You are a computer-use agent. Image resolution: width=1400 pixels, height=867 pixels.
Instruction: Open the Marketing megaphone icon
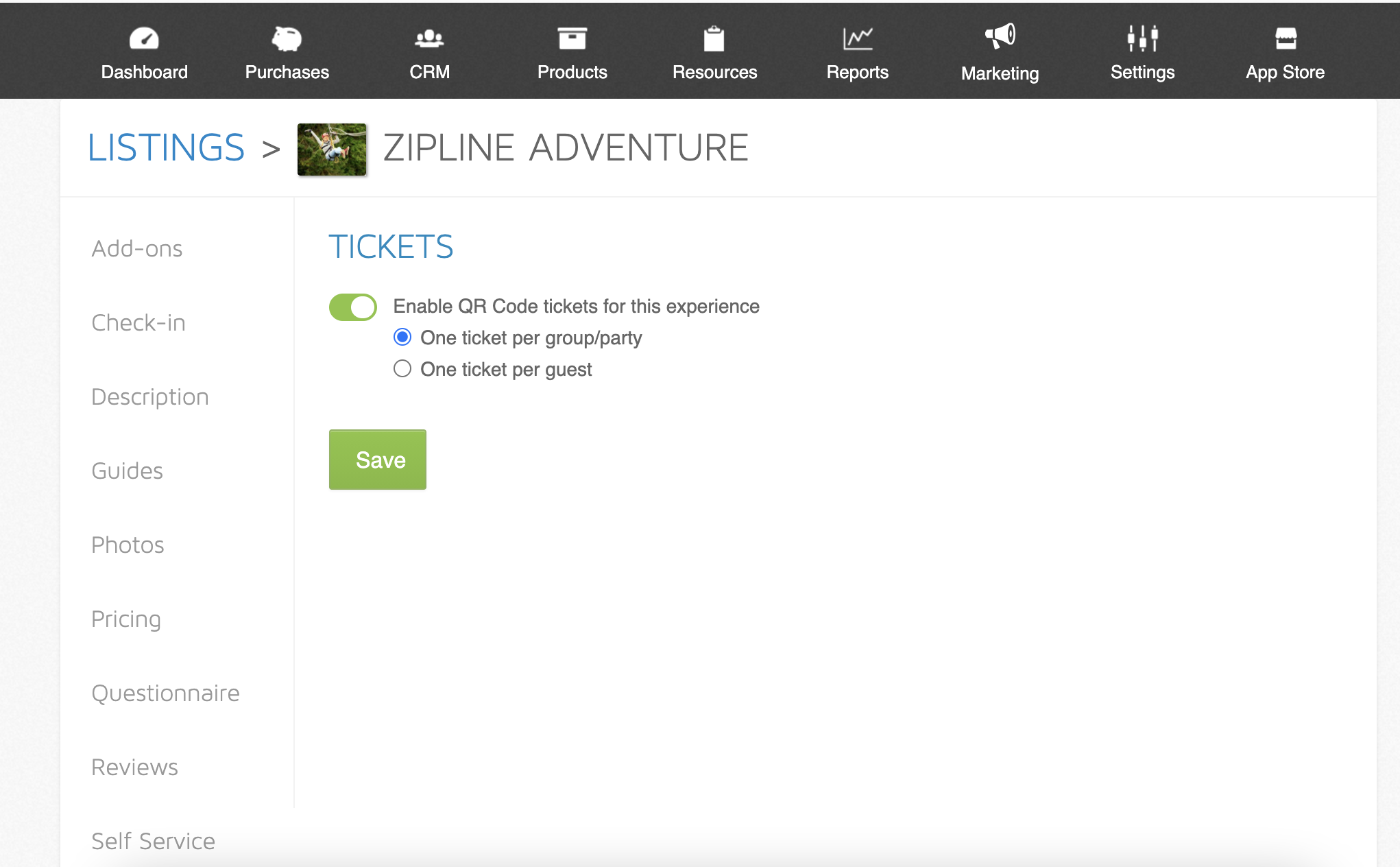click(x=1000, y=36)
